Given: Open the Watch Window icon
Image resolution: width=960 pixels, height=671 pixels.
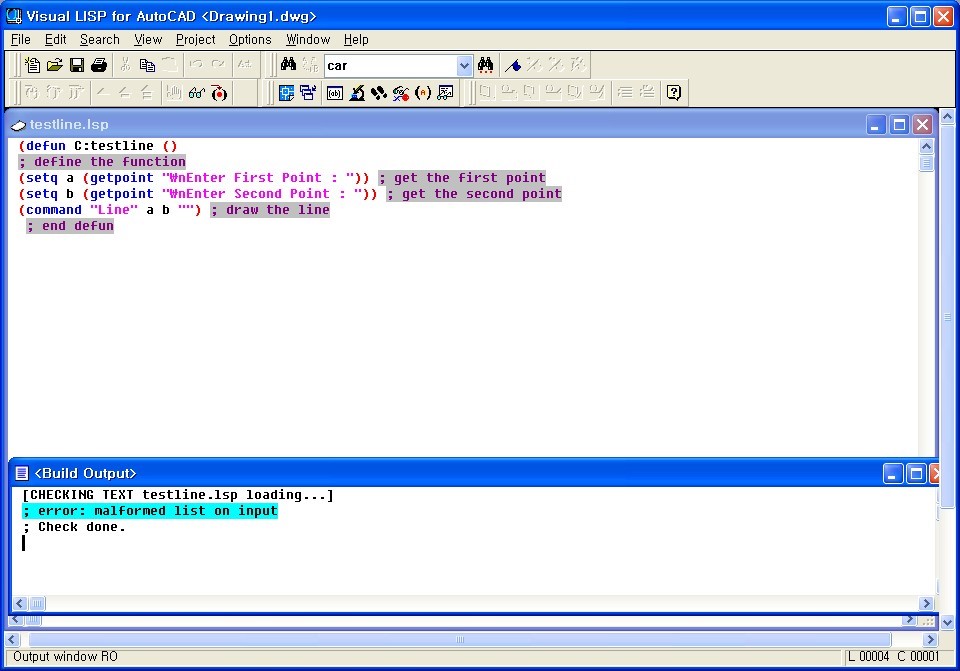Looking at the screenshot, I should coord(445,92).
